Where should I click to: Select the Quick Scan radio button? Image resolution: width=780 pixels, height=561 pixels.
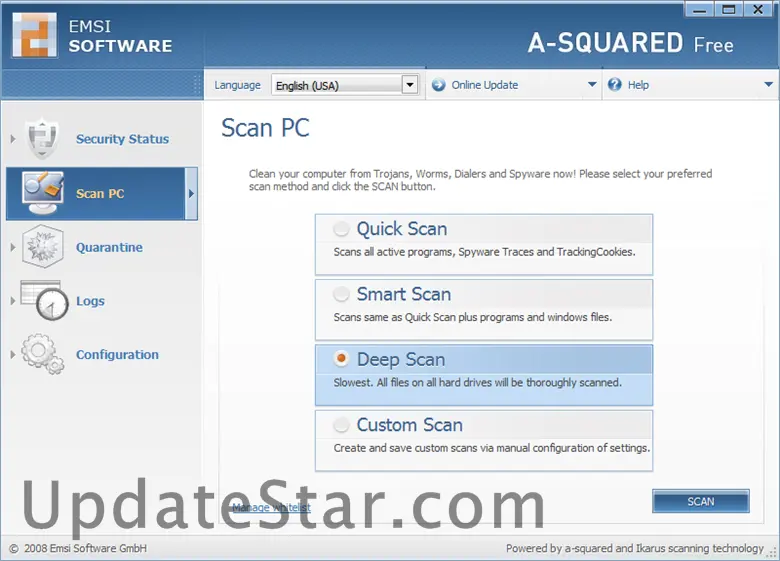341,229
